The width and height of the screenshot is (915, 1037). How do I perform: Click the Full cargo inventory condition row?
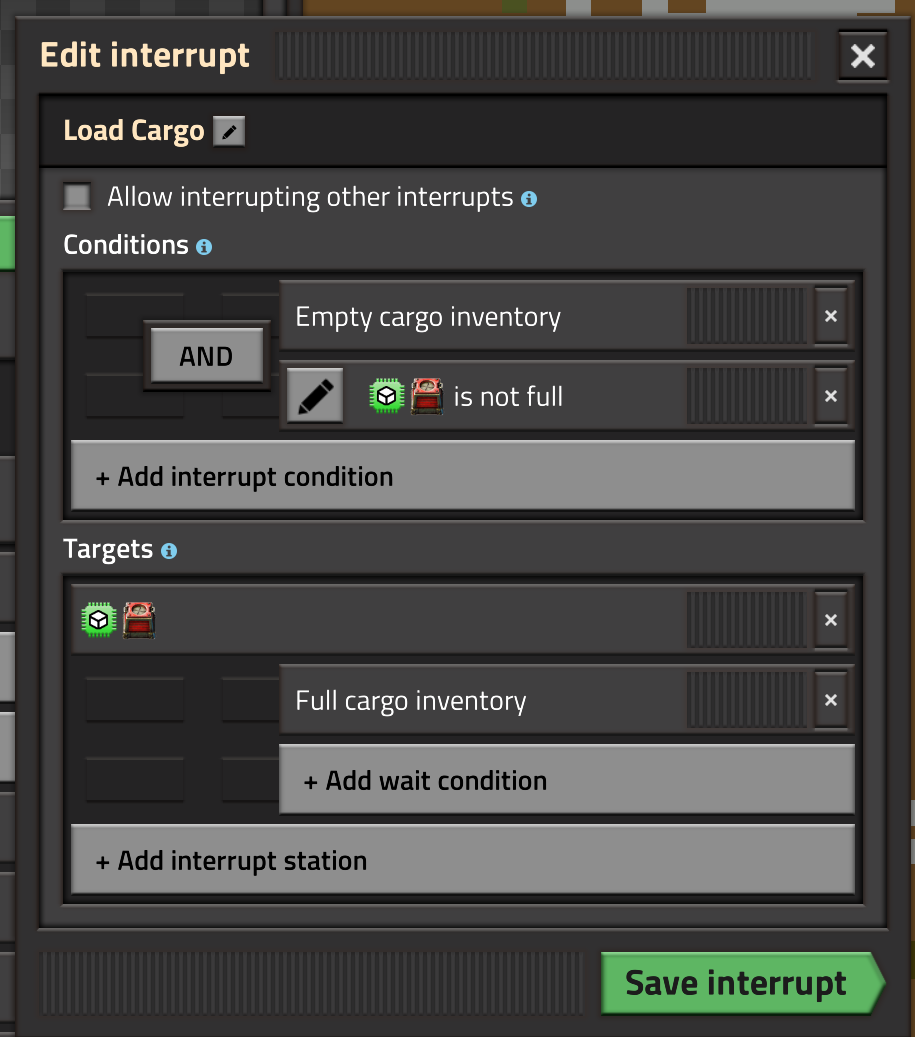pos(480,700)
